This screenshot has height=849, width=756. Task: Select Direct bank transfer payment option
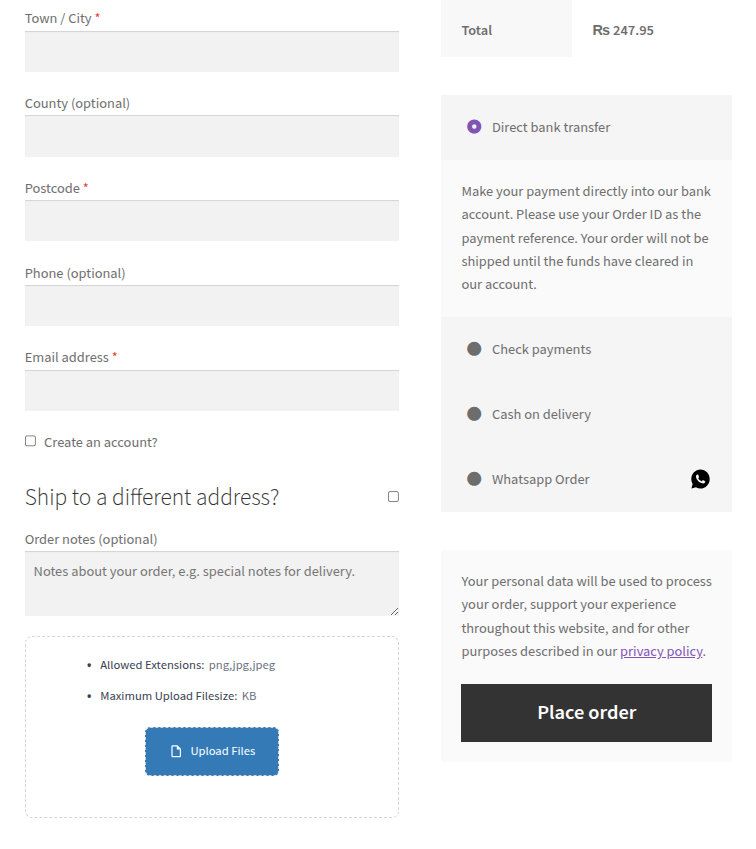pos(474,127)
